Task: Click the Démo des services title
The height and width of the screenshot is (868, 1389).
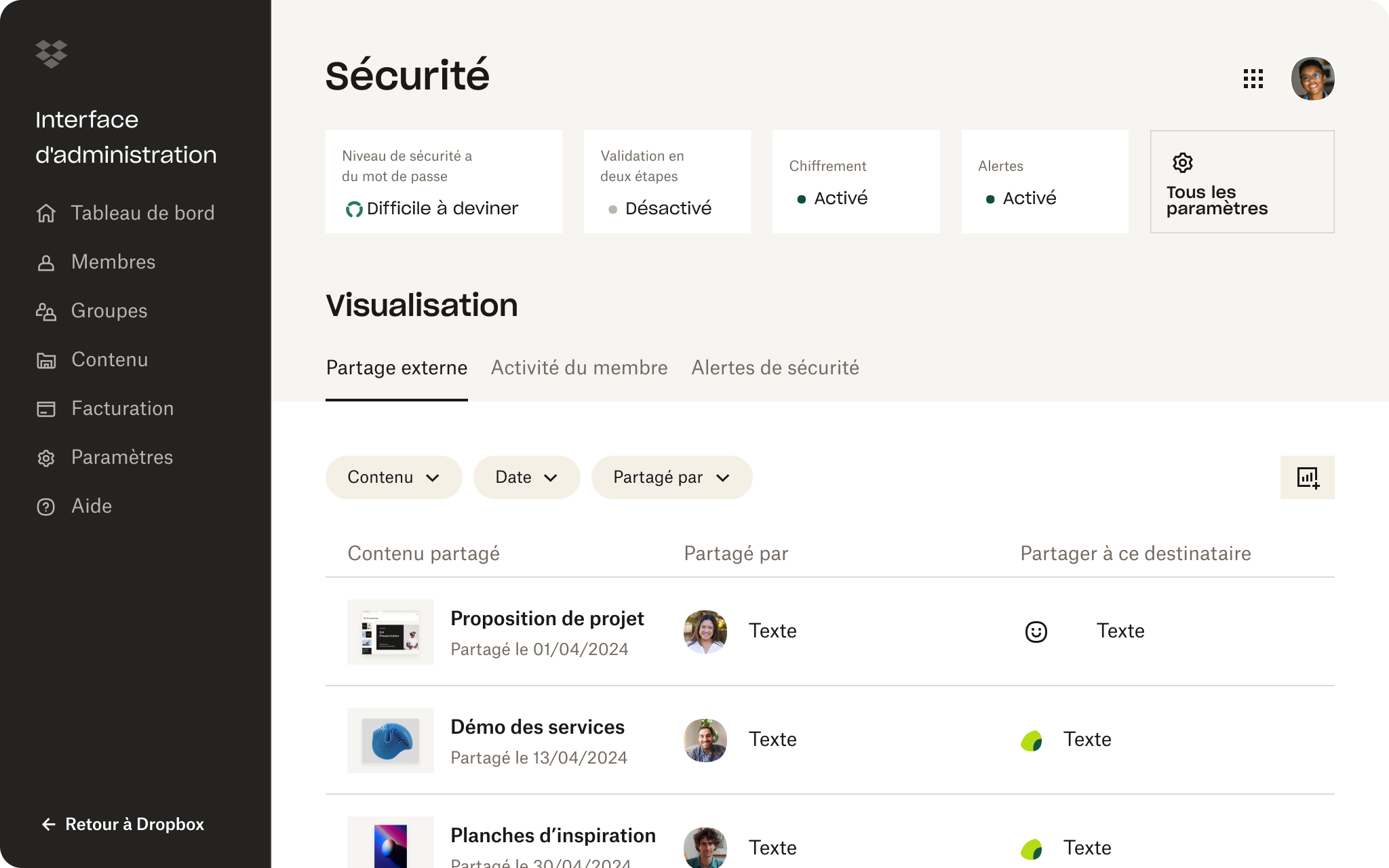Action: 538,727
